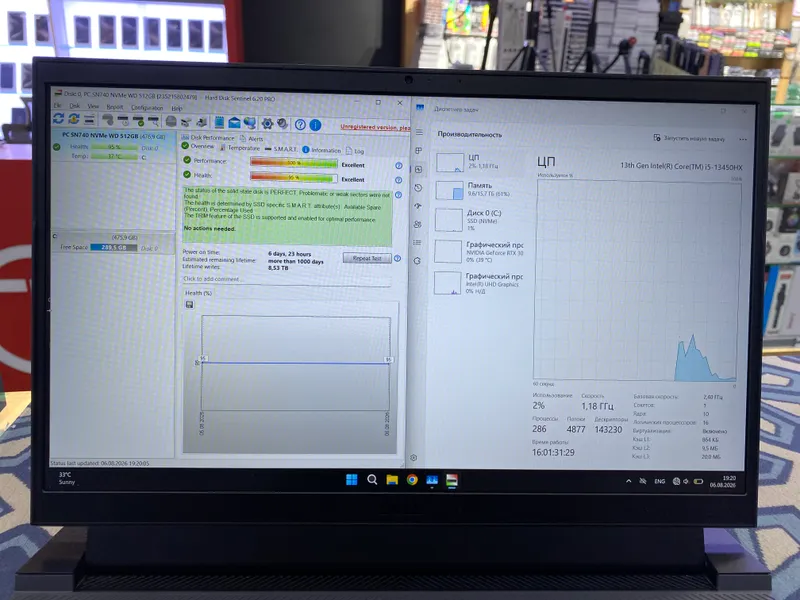The image size is (800, 600).
Task: Switch to the Temperature tab
Action: point(240,148)
